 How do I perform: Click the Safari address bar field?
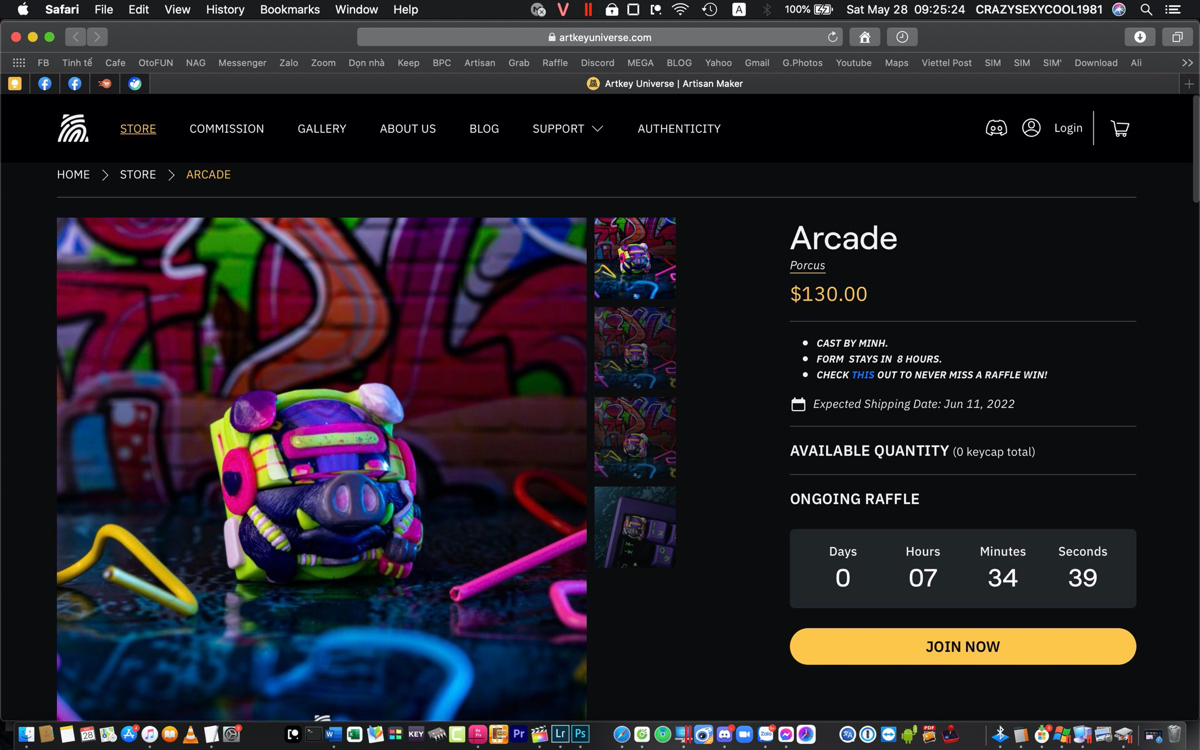(600, 37)
